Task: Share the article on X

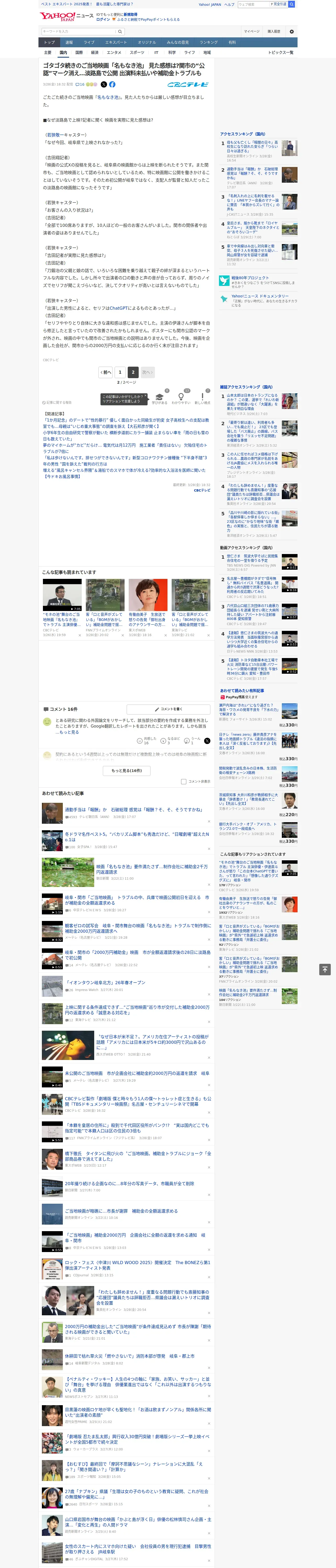Action: 104,85
